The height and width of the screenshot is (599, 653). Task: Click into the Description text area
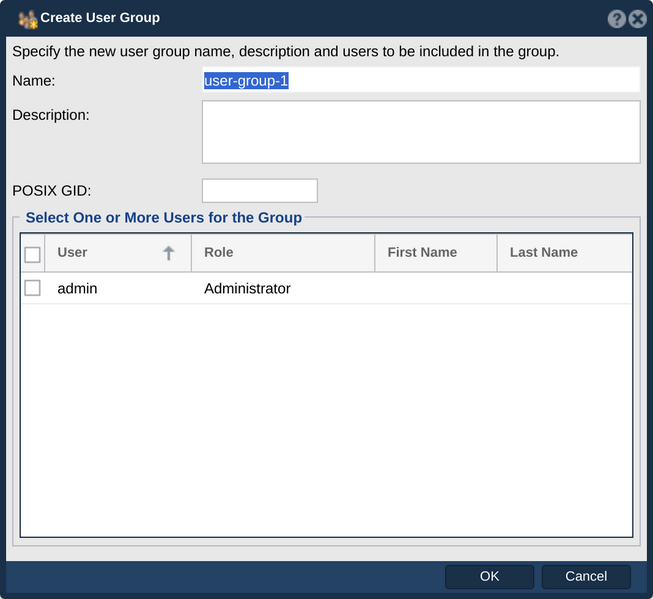[421, 132]
